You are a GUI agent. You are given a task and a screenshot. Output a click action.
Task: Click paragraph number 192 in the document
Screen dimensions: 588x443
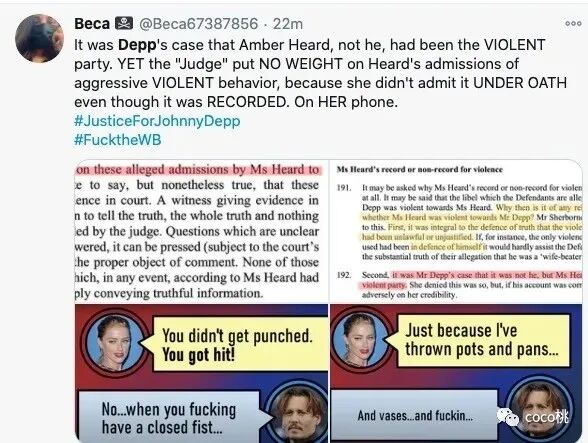click(x=343, y=275)
